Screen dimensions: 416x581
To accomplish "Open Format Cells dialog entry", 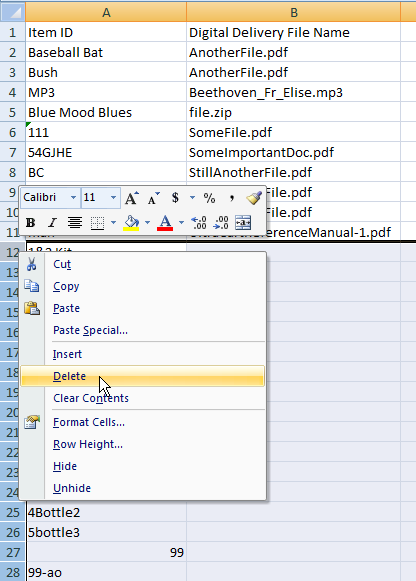I will point(143,422).
